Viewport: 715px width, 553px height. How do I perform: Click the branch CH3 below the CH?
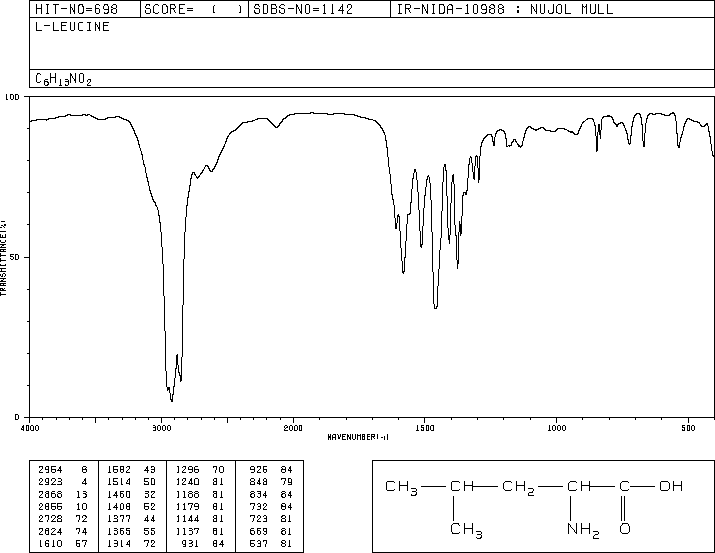coord(466,530)
